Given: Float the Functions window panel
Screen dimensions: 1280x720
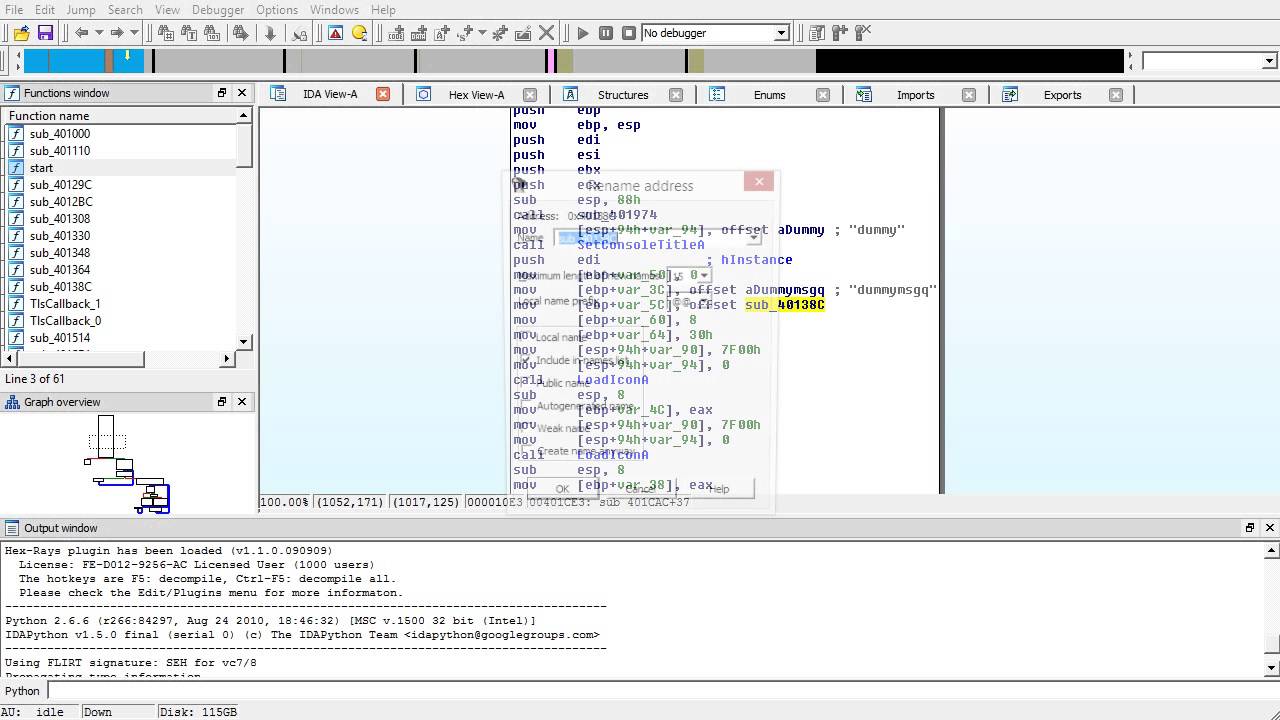Looking at the screenshot, I should (x=222, y=93).
